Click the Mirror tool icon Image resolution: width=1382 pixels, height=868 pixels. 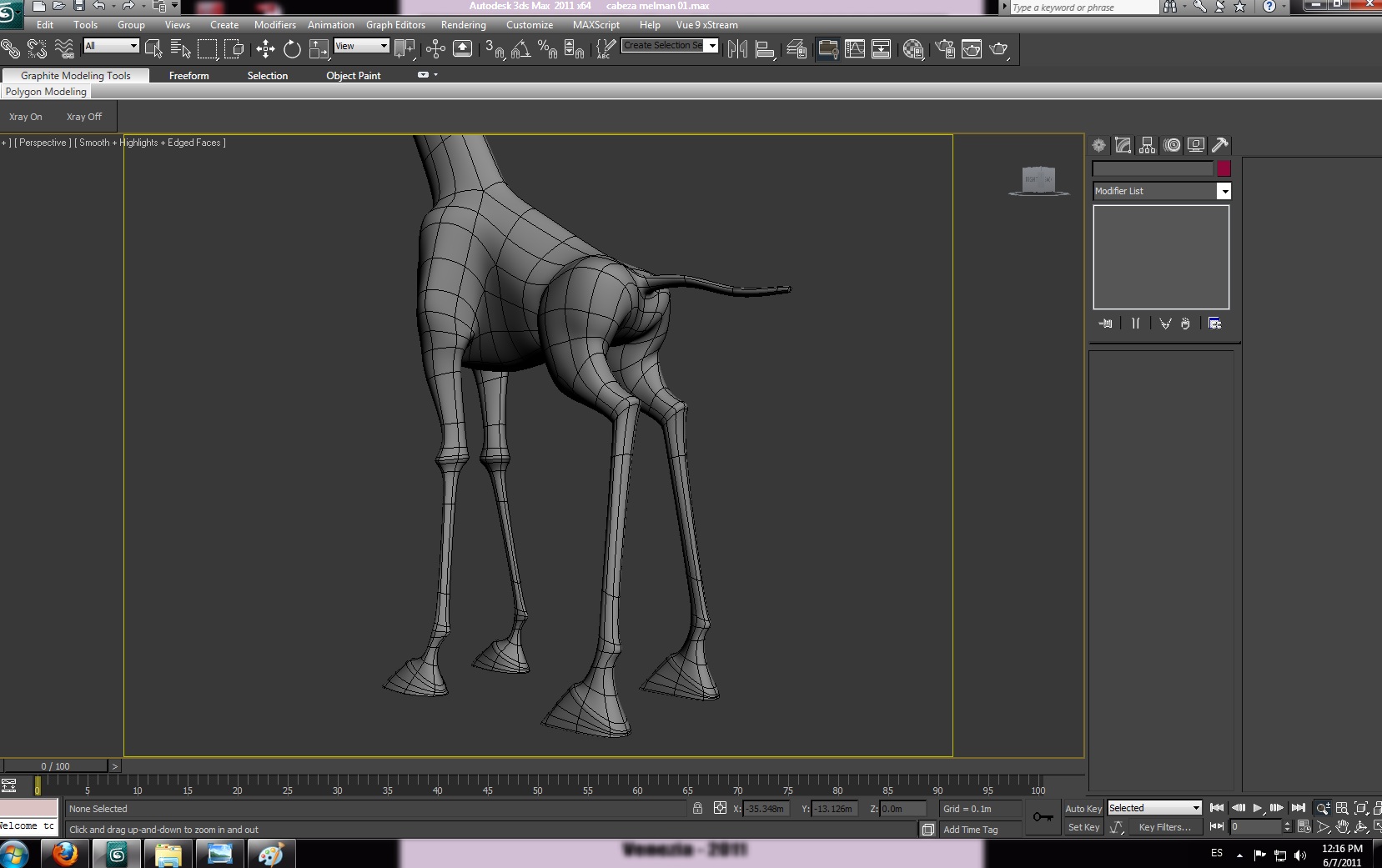click(x=737, y=49)
